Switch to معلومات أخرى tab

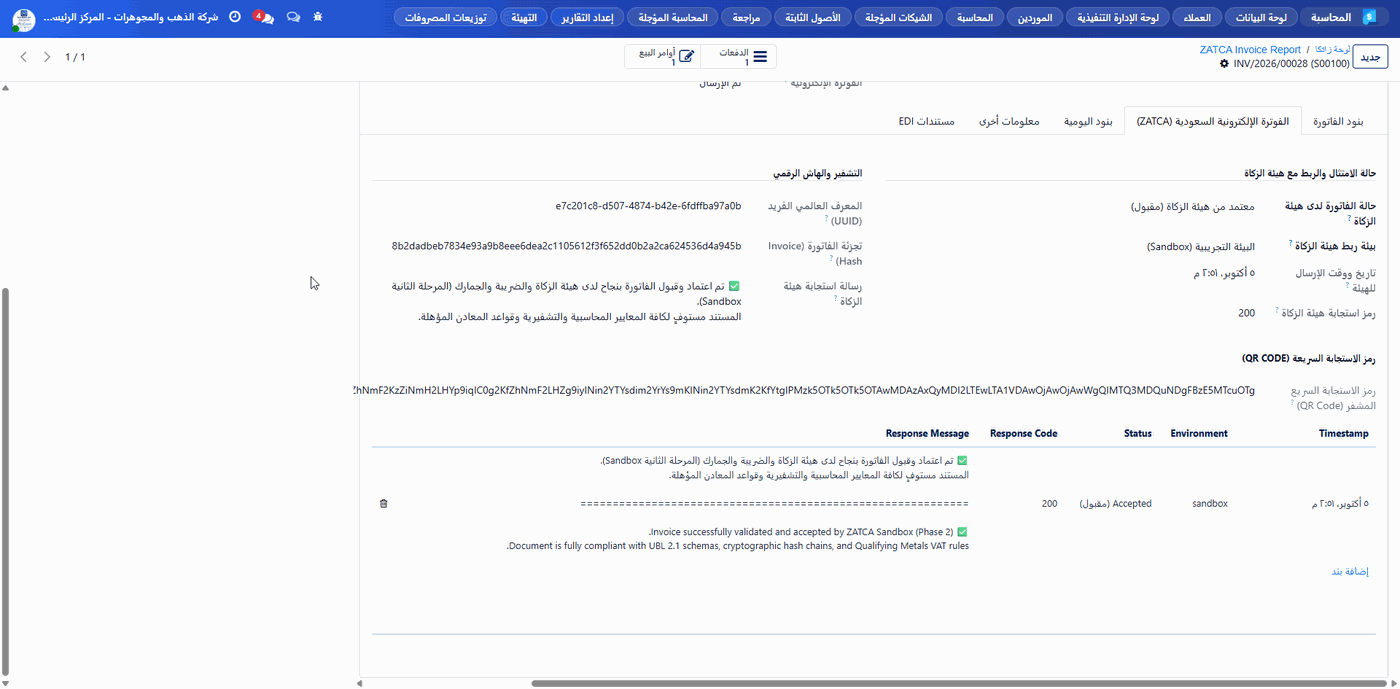[1009, 121]
